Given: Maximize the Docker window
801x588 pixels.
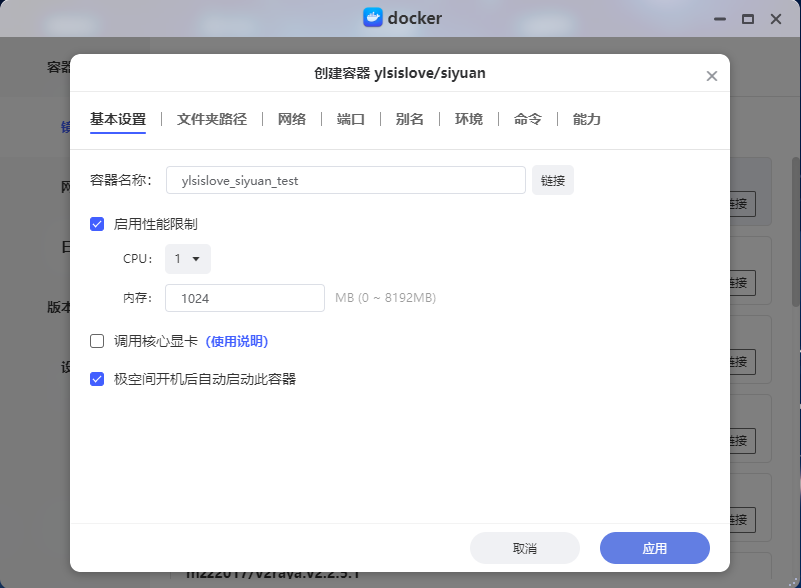Looking at the screenshot, I should pos(747,19).
